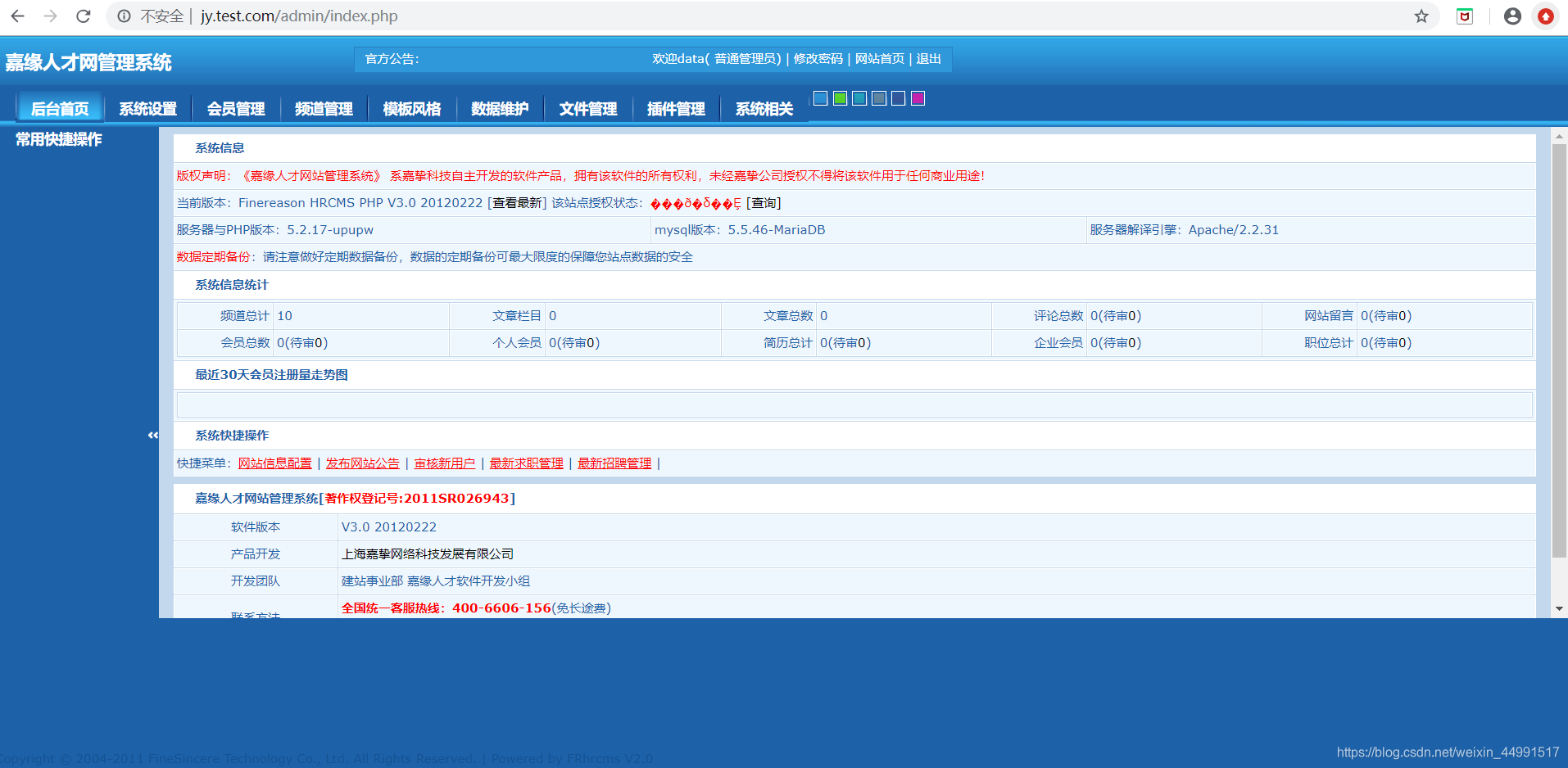Click the 官方公告 label
The height and width of the screenshot is (768, 1568).
392,59
